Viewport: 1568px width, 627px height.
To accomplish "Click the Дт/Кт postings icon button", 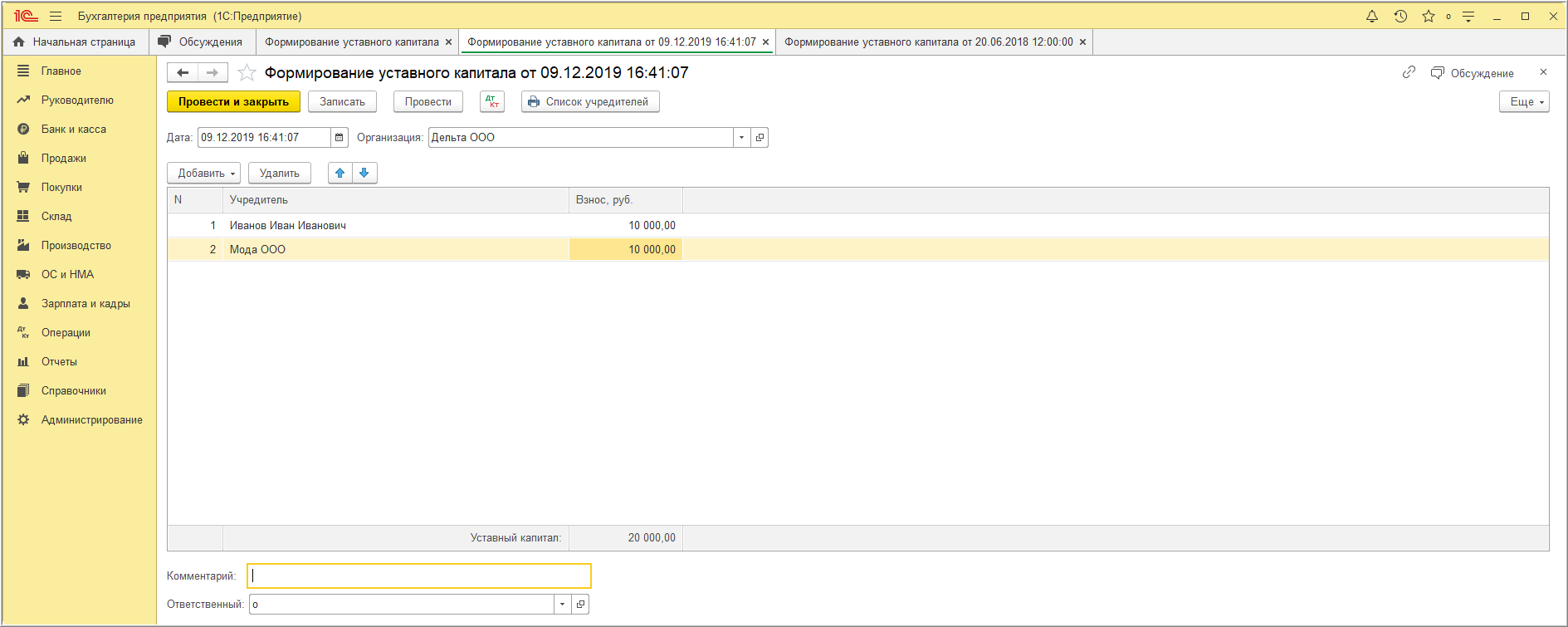I will click(492, 102).
